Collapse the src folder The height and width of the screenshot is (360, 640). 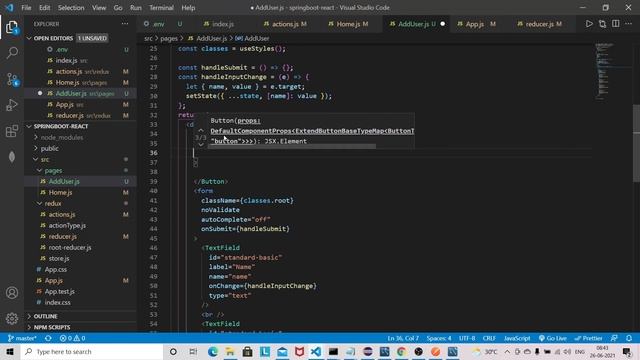coord(45,160)
